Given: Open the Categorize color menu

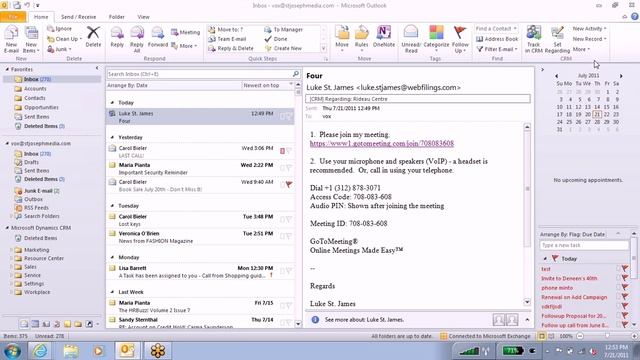Looking at the screenshot, I should [436, 39].
